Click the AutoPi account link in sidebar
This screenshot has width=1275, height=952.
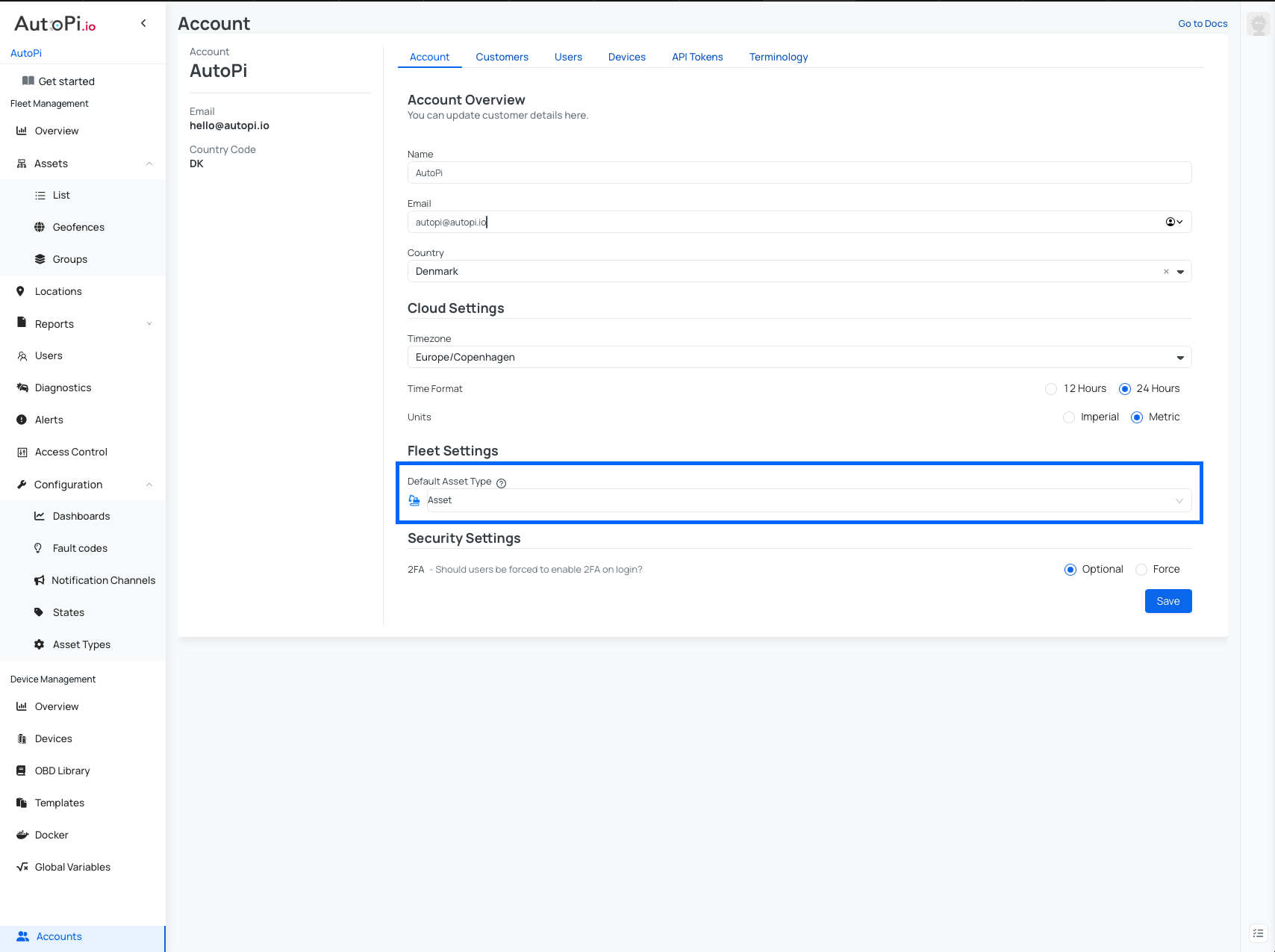click(26, 53)
